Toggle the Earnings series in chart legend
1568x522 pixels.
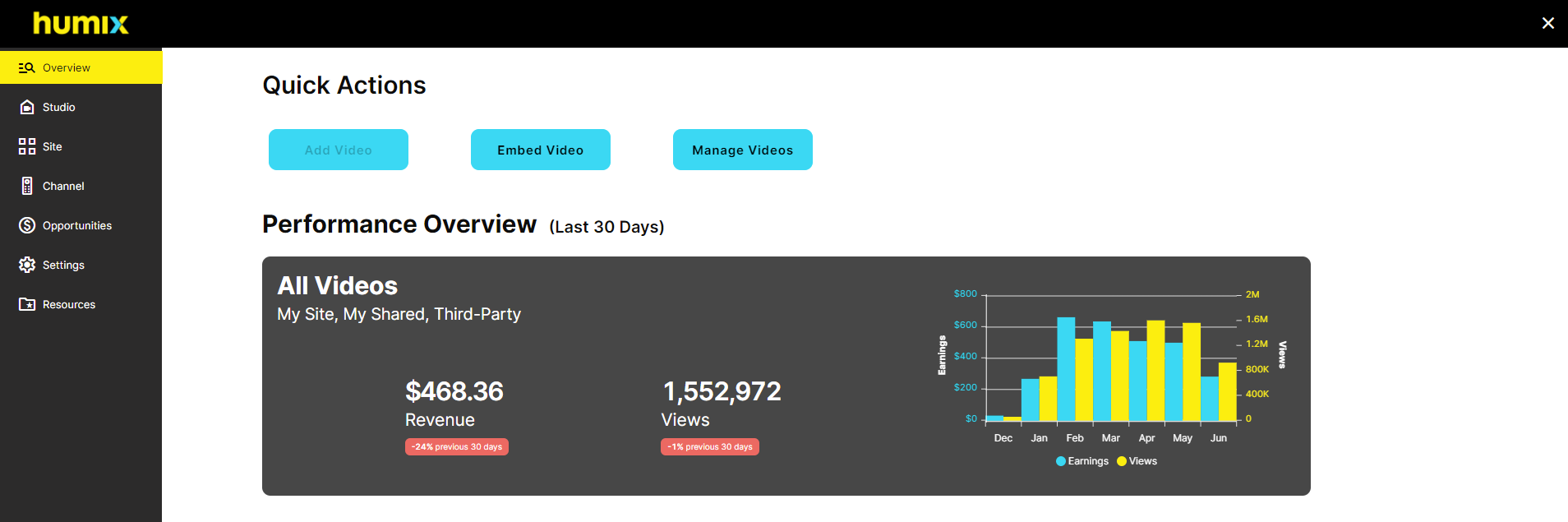point(1081,461)
